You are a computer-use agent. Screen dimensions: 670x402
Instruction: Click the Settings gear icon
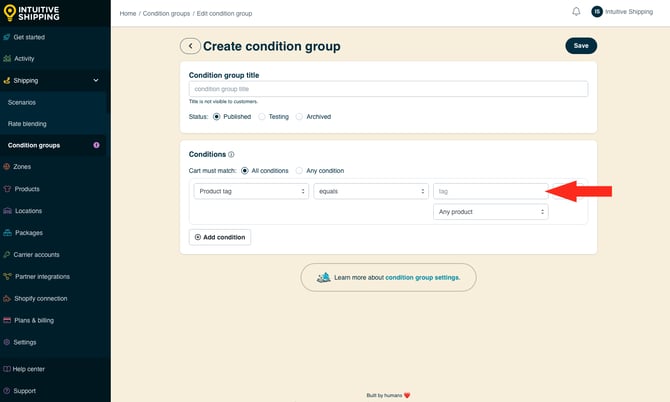(6, 342)
